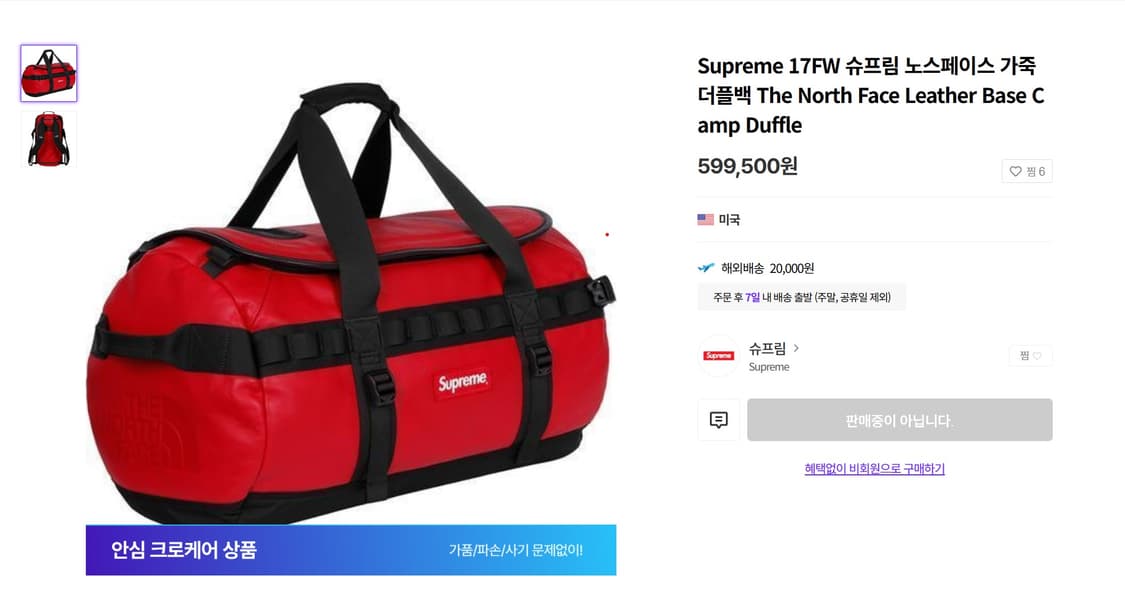The height and width of the screenshot is (595, 1125).
Task: Open the 혜택없이 비회원으로 구매하기 link
Action: click(x=874, y=469)
